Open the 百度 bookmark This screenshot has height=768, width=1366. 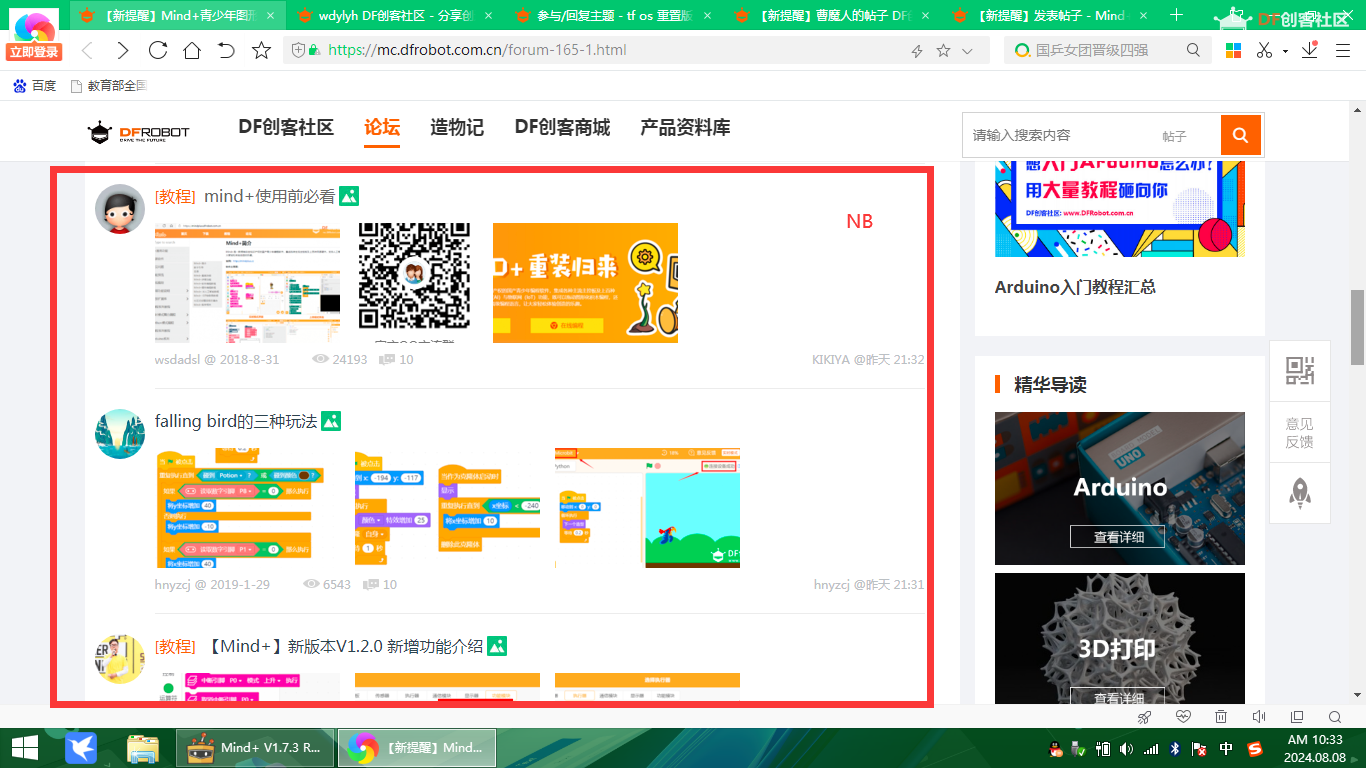coord(34,86)
